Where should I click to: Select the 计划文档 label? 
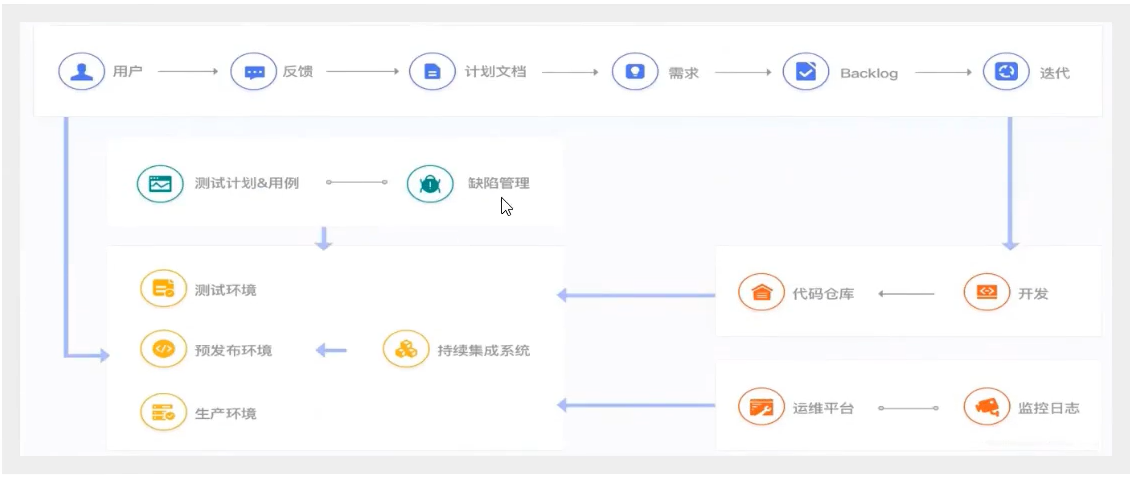click(x=495, y=72)
